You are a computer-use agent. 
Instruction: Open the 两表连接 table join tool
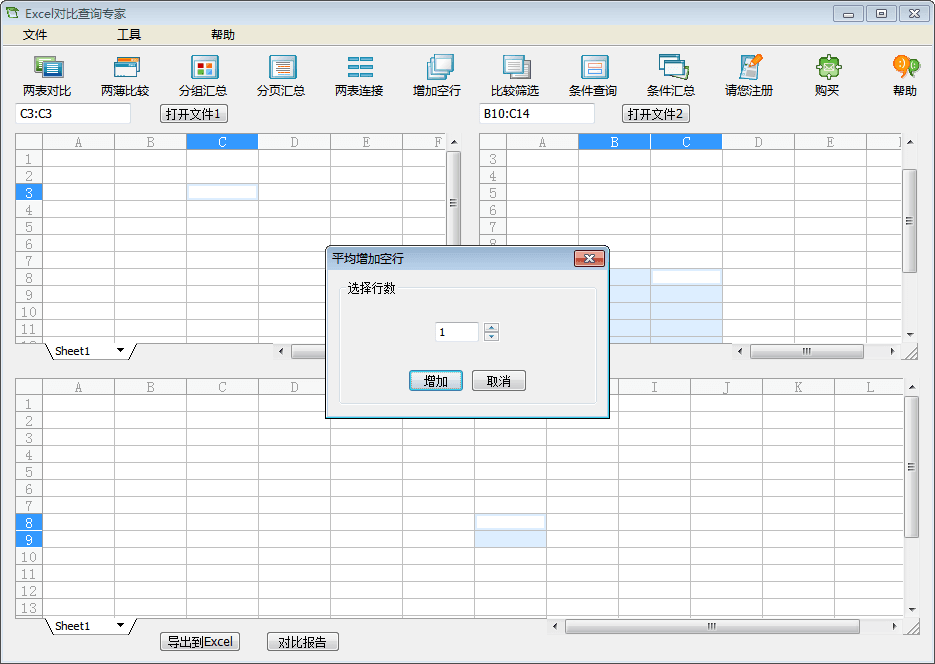[x=359, y=69]
